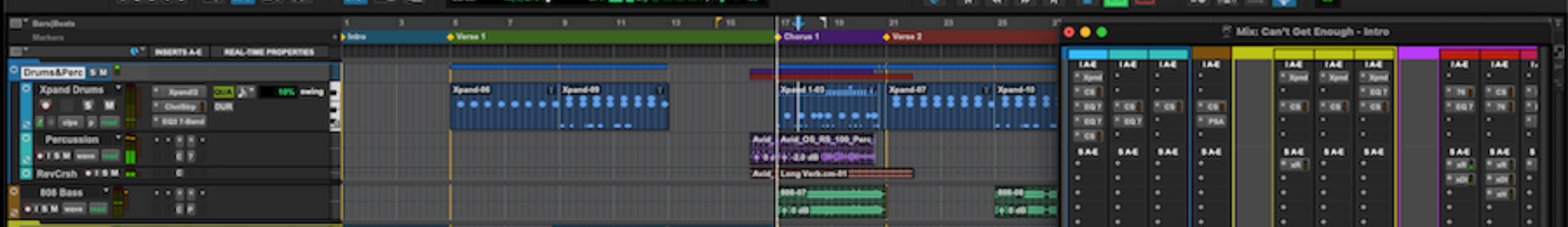Toggle the QUA quantize real-time property
The image size is (1568, 227).
[223, 92]
